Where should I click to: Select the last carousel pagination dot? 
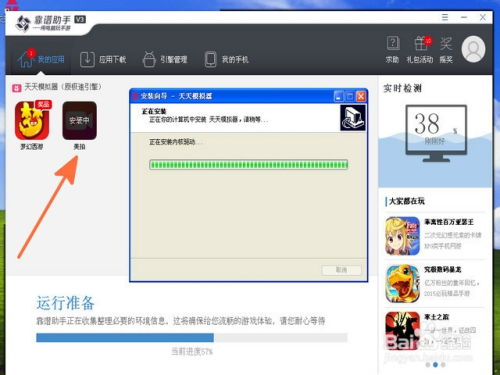[443, 365]
